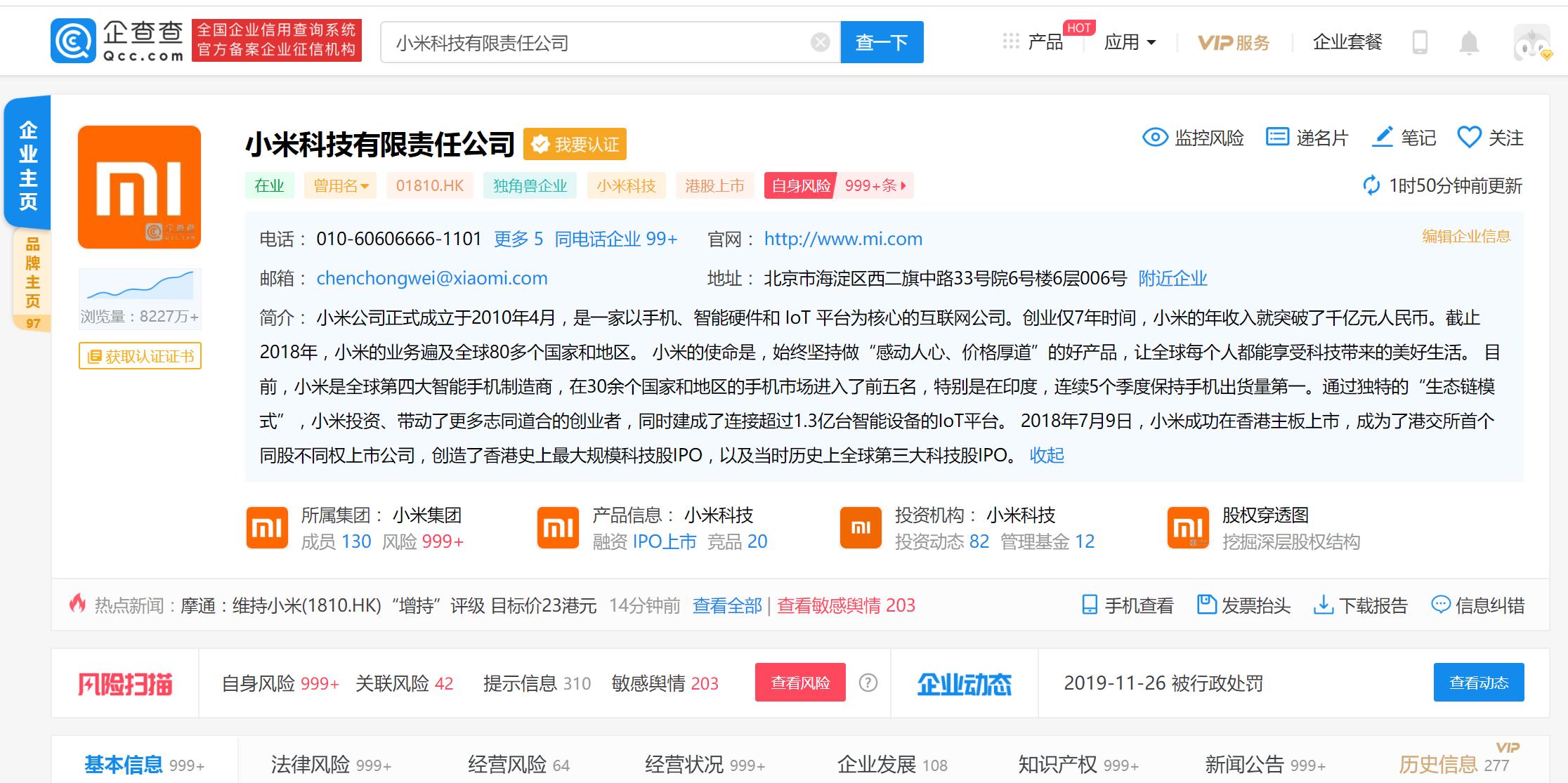Click the mobile phone icon in header
The image size is (1568, 783).
(x=1420, y=43)
